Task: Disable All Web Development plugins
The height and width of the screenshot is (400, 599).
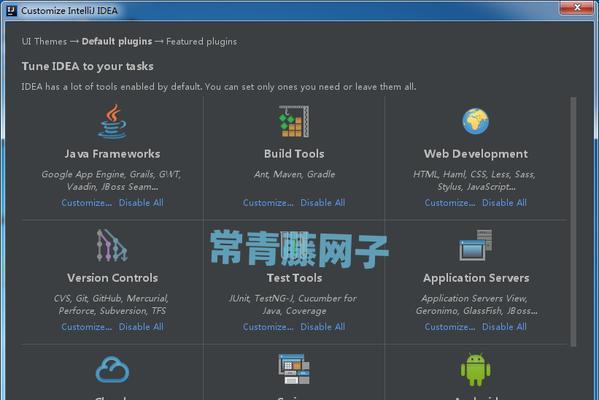Action: 504,203
